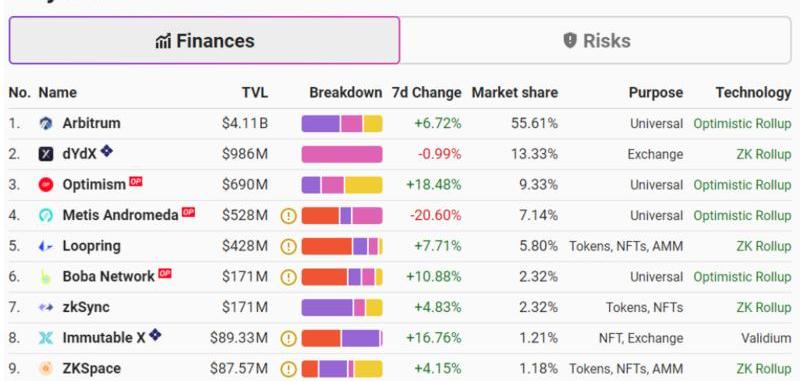Image resolution: width=800 pixels, height=381 pixels.
Task: Click the OP badge next to Optimism
Action: (136, 182)
